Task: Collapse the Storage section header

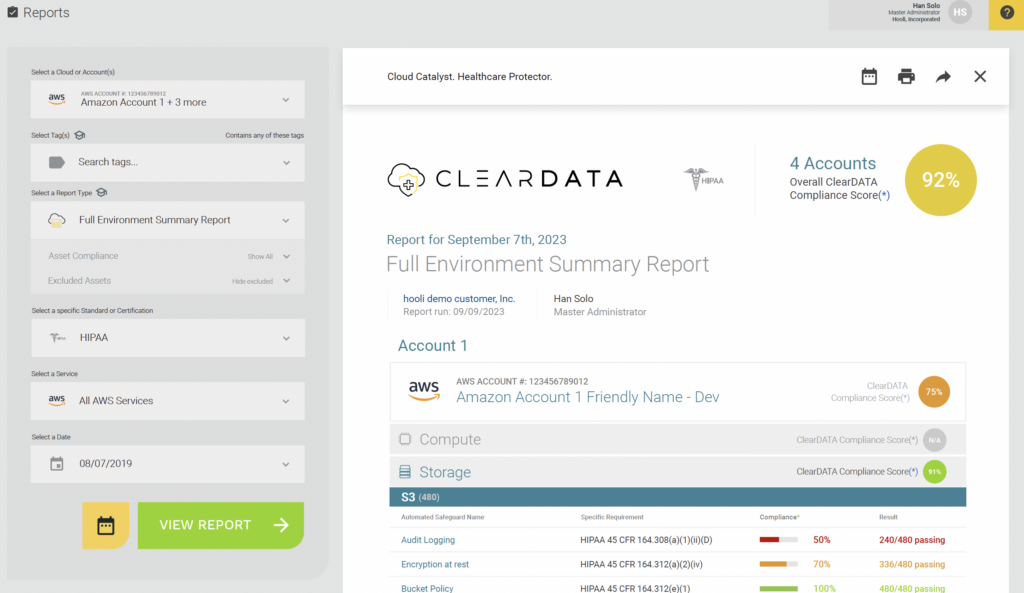Action: click(678, 472)
